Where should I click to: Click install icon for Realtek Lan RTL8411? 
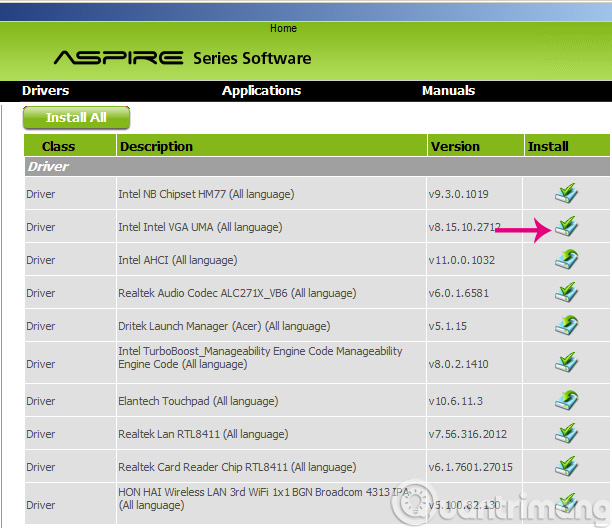[566, 433]
